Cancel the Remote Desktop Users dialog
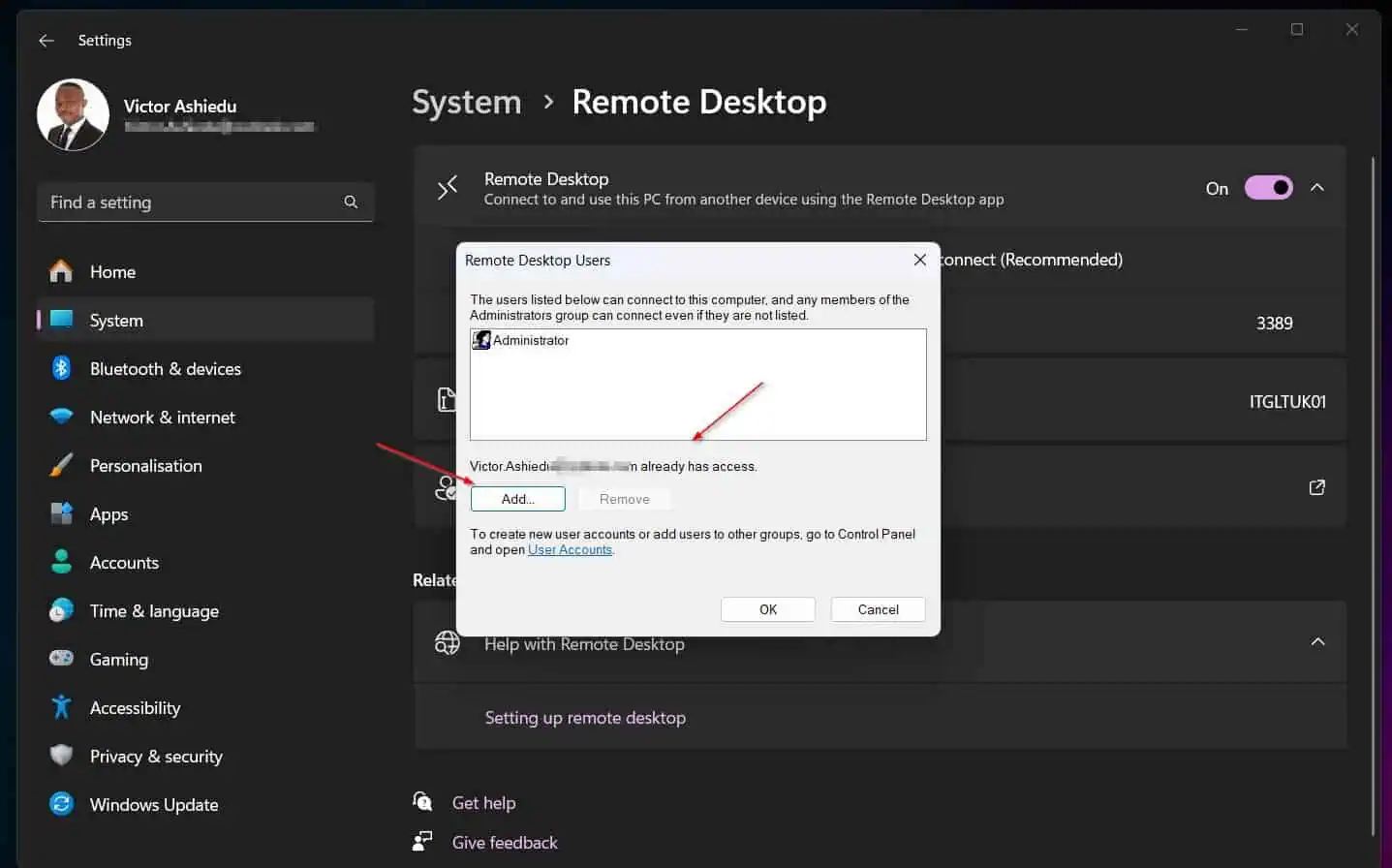Screen dimensions: 1392x868 pos(879,609)
